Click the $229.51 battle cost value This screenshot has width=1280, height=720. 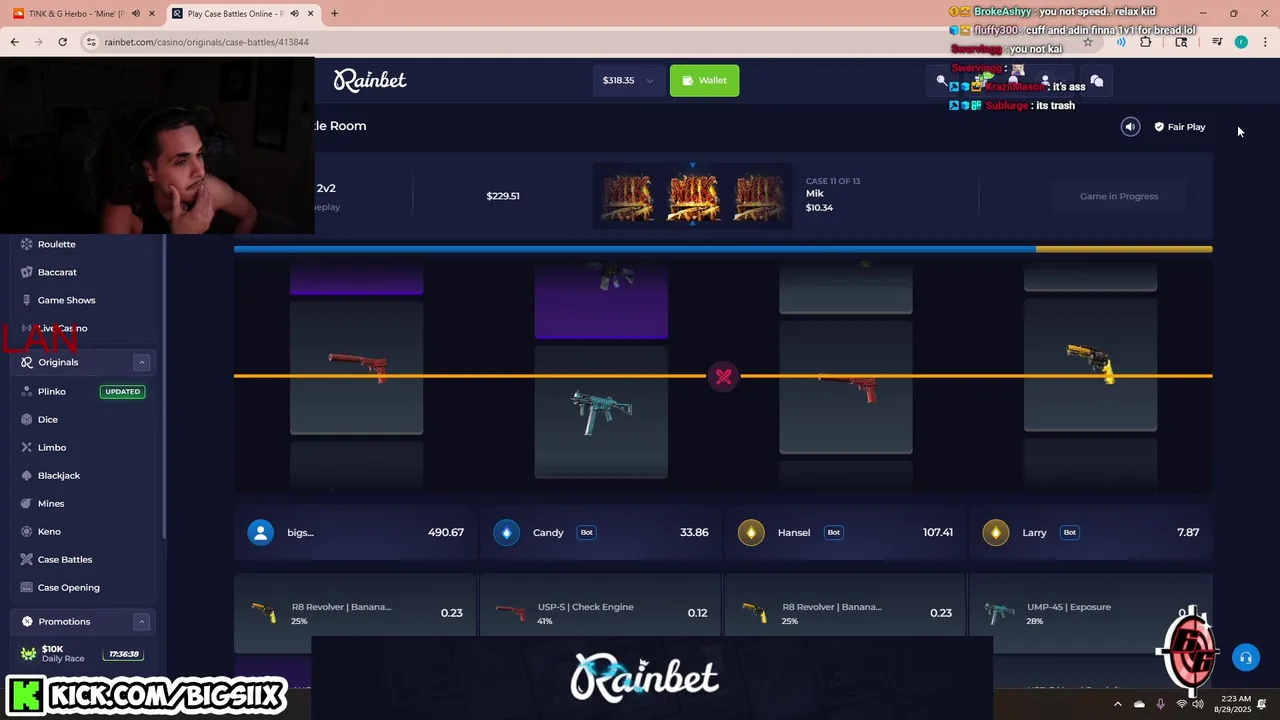point(503,196)
